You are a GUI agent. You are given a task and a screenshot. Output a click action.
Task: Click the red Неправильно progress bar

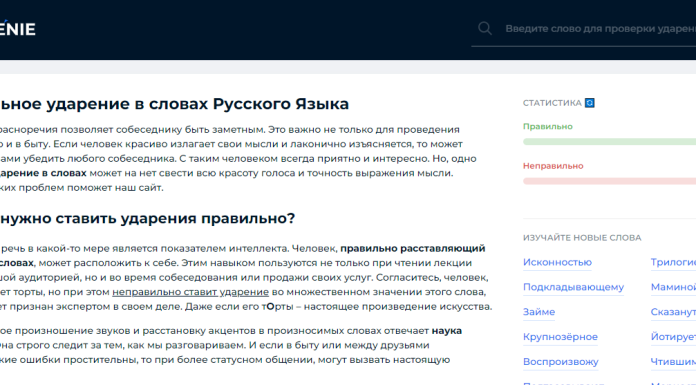609,181
